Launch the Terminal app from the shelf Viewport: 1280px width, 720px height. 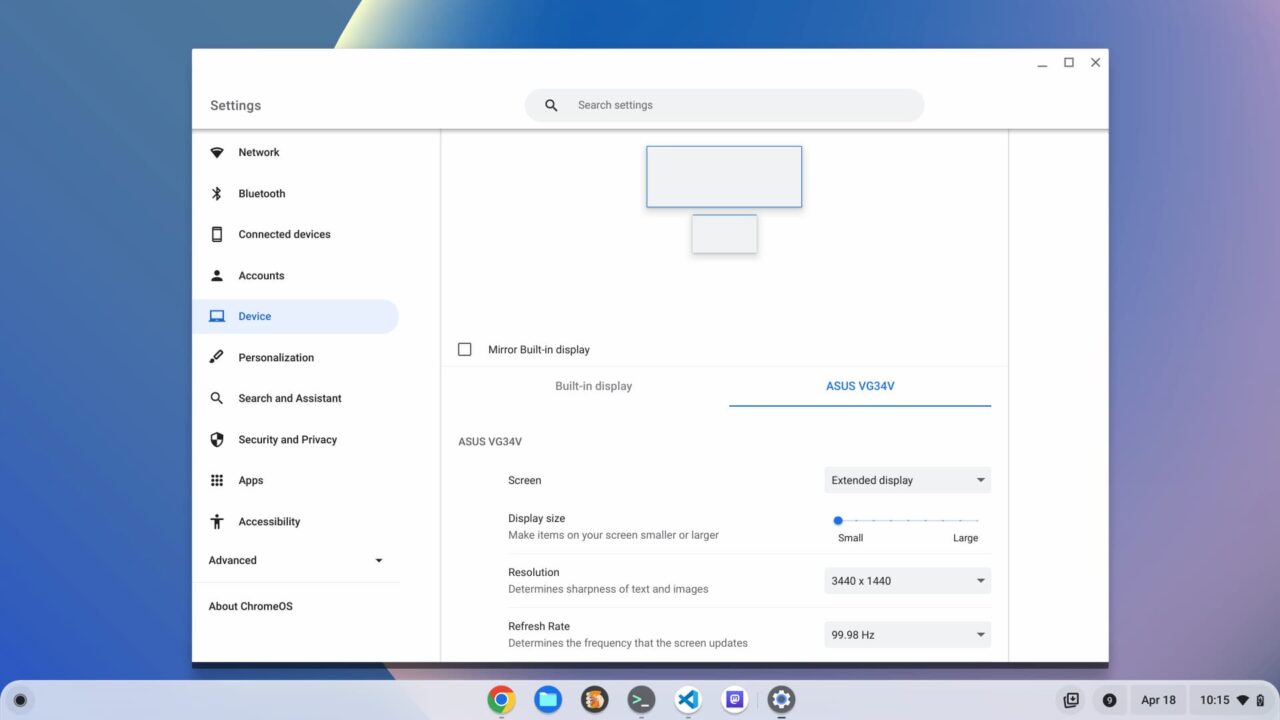(641, 699)
